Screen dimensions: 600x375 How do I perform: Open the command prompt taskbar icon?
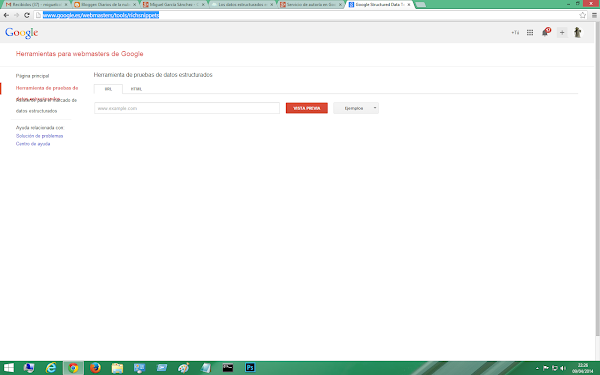pos(228,368)
